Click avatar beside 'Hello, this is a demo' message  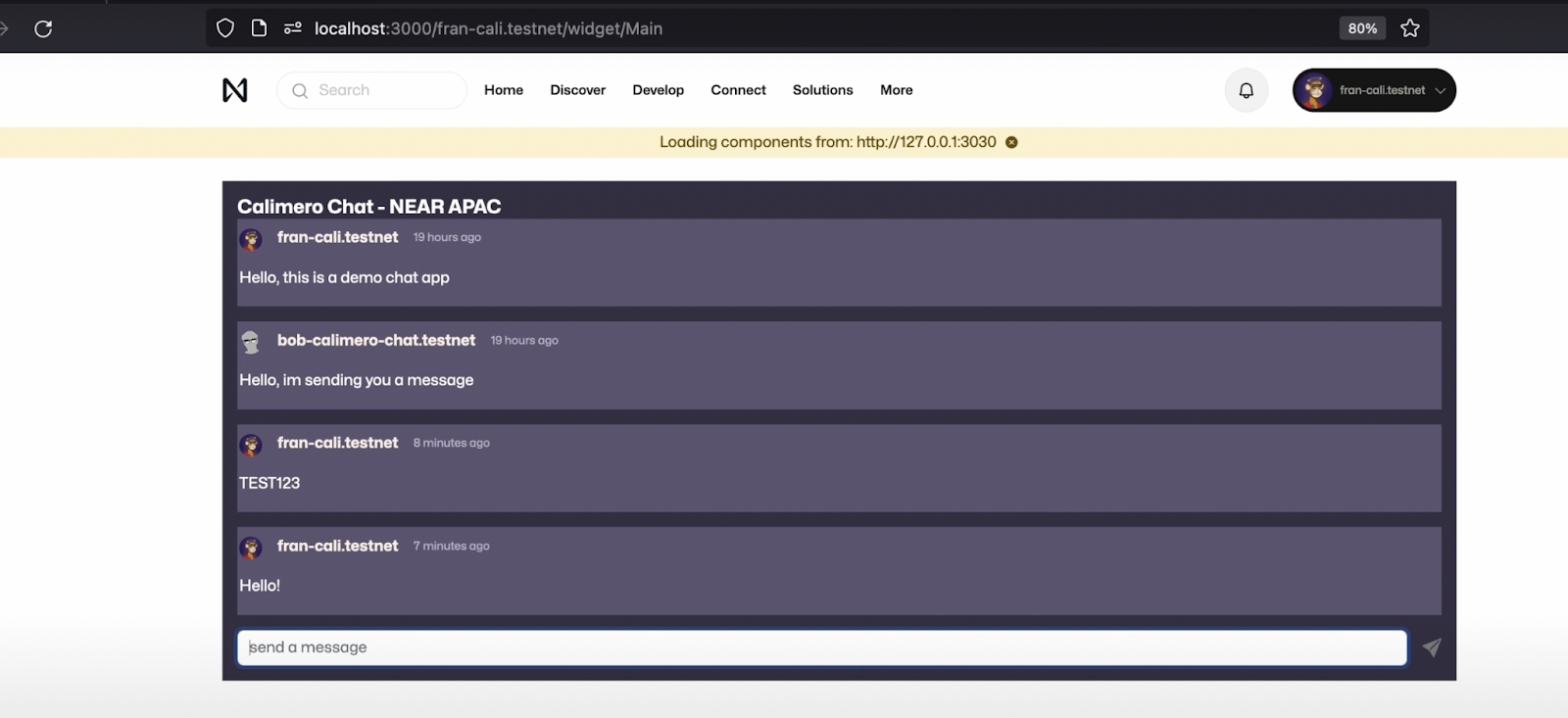[251, 239]
